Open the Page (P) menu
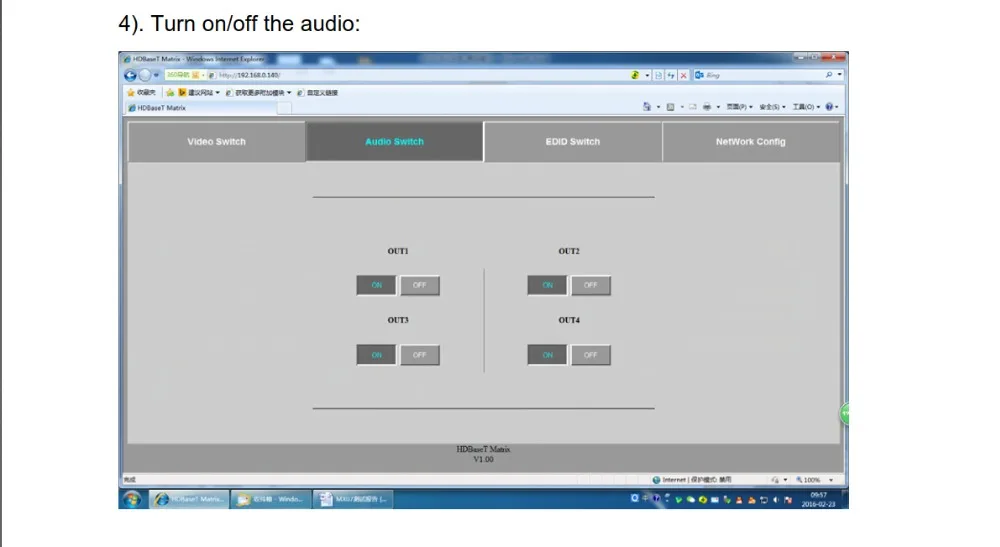 click(739, 107)
